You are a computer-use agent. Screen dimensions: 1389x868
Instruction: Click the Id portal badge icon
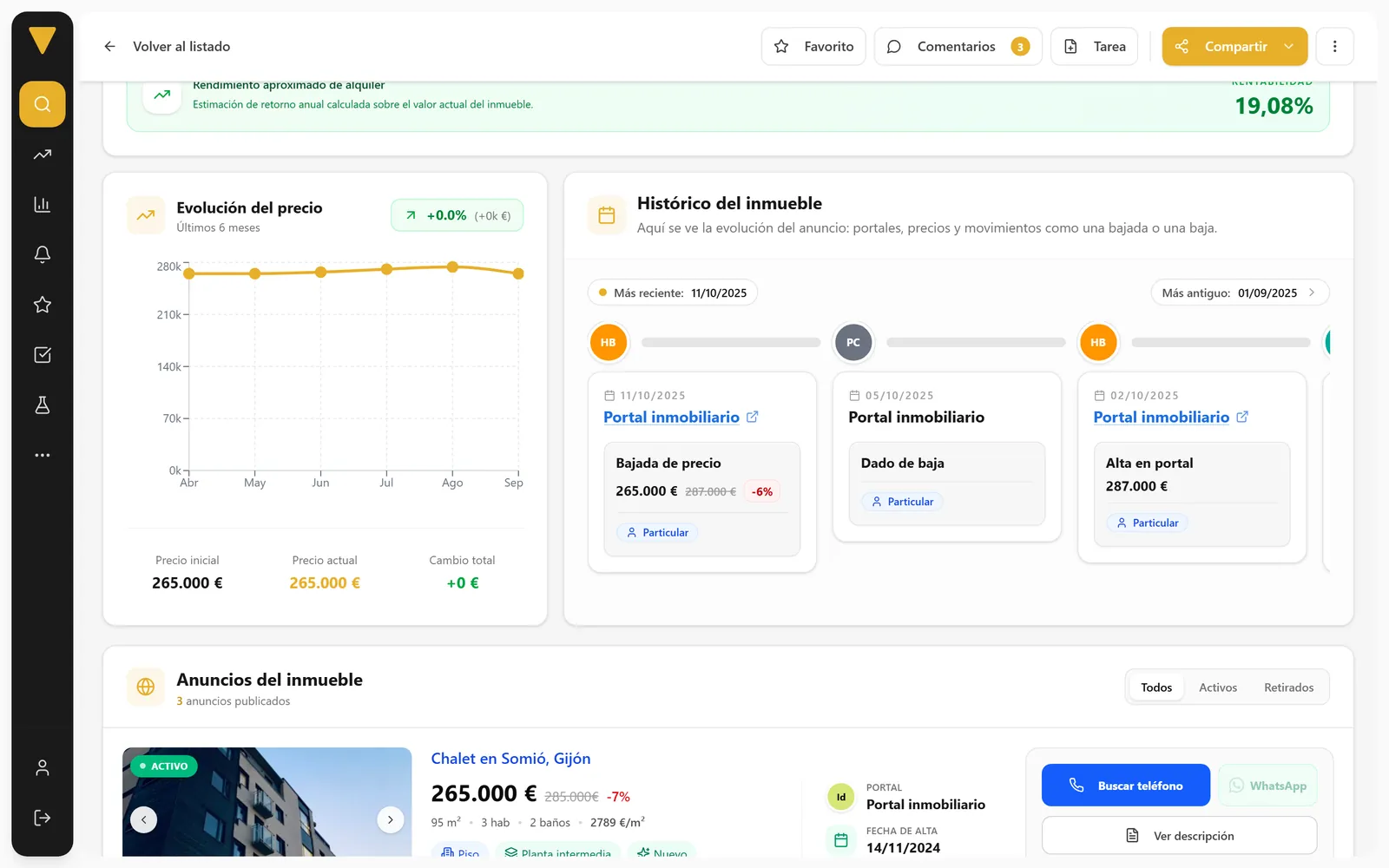pyautogui.click(x=841, y=797)
